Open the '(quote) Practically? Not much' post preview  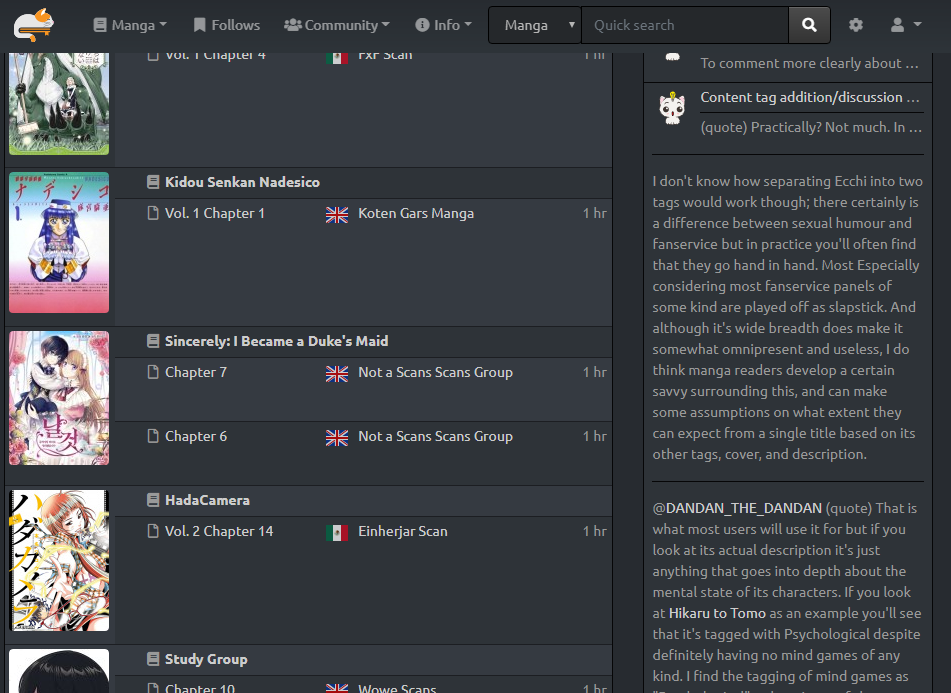coord(812,127)
